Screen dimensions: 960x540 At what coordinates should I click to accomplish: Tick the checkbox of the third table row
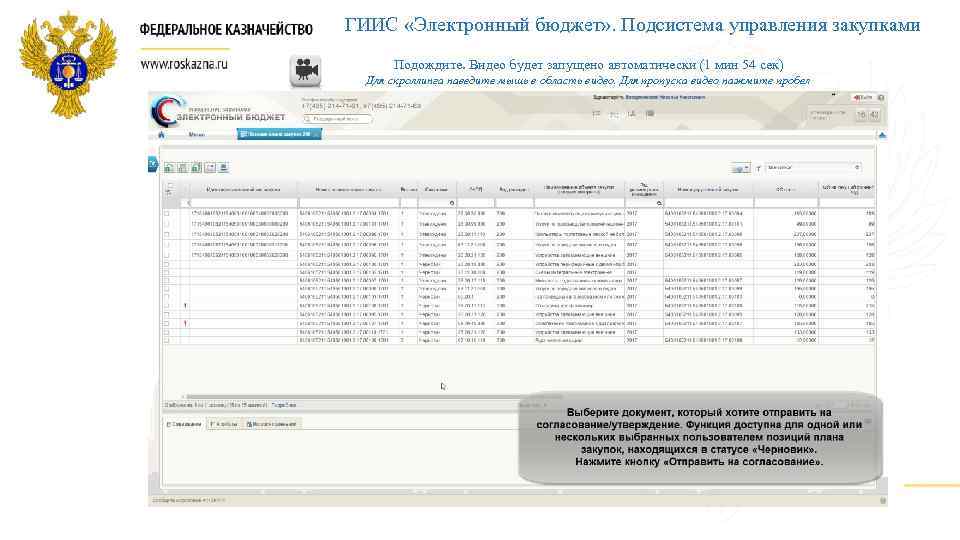click(x=167, y=234)
